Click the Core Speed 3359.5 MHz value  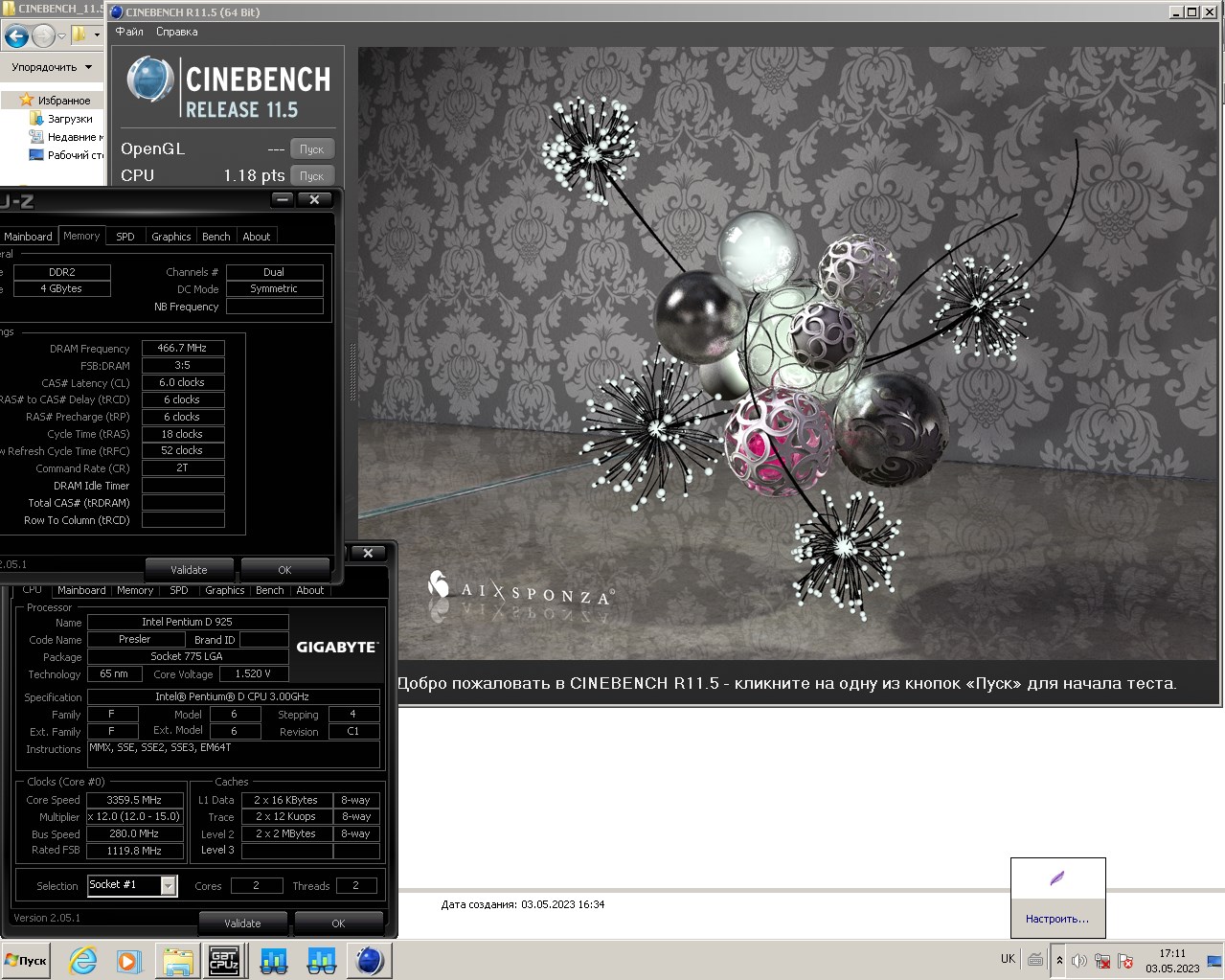[x=134, y=800]
